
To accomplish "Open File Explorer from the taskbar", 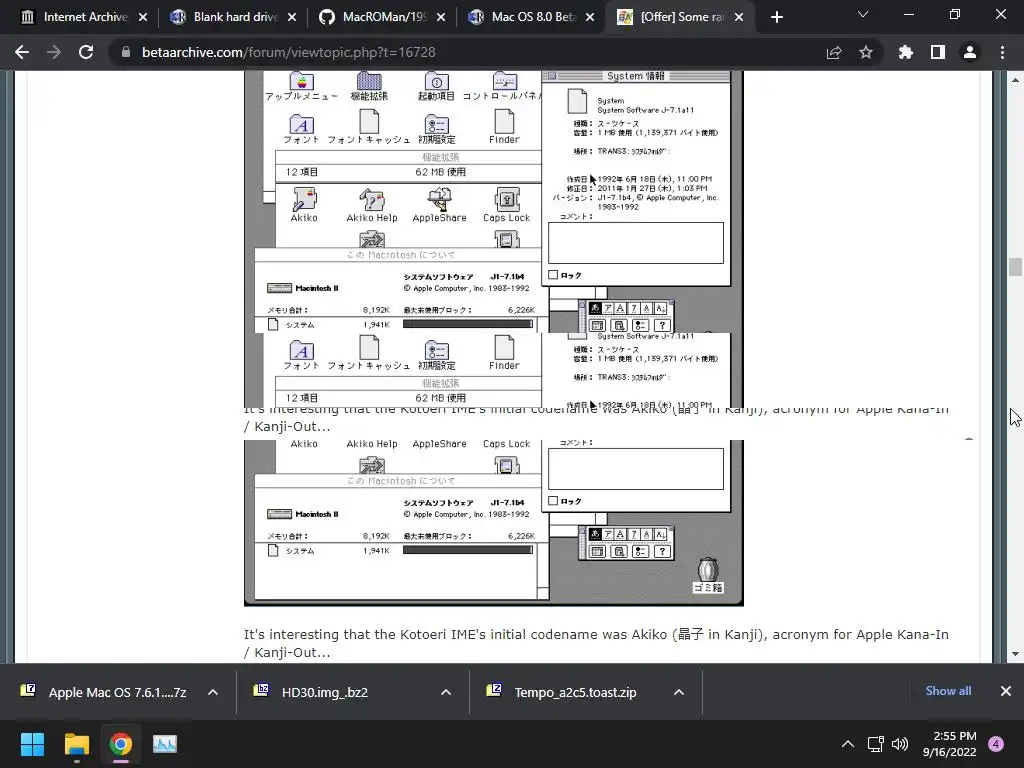I will (76, 744).
